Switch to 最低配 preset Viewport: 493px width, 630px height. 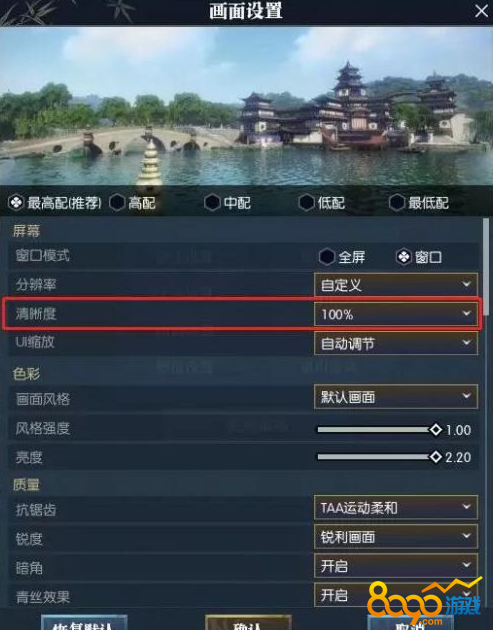[397, 202]
